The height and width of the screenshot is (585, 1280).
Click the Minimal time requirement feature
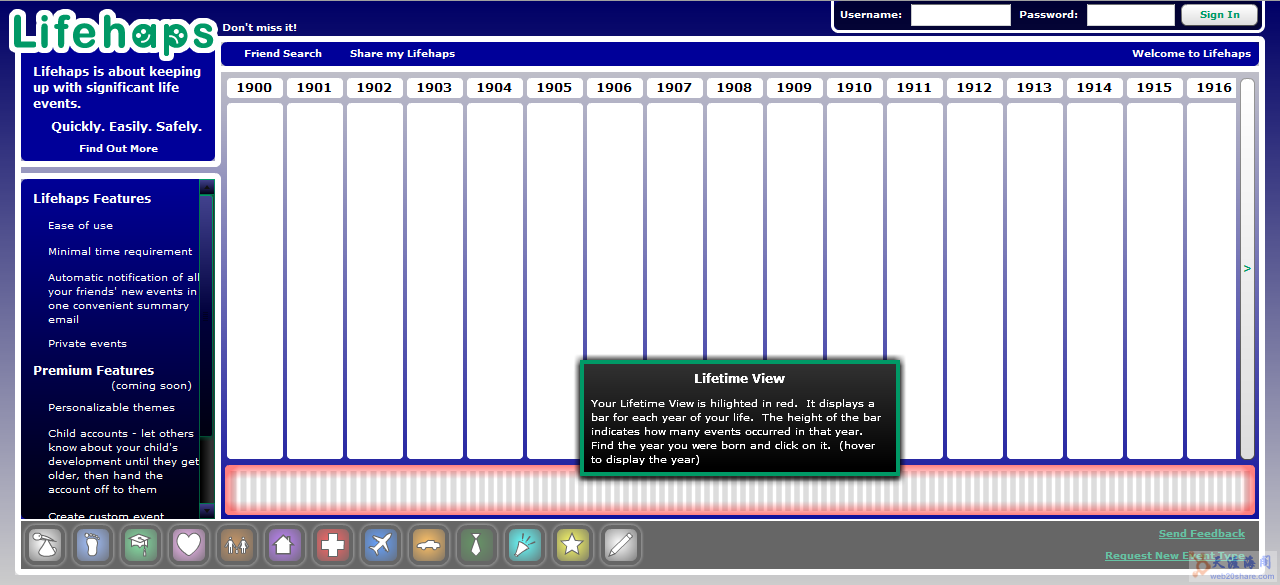pyautogui.click(x=120, y=252)
